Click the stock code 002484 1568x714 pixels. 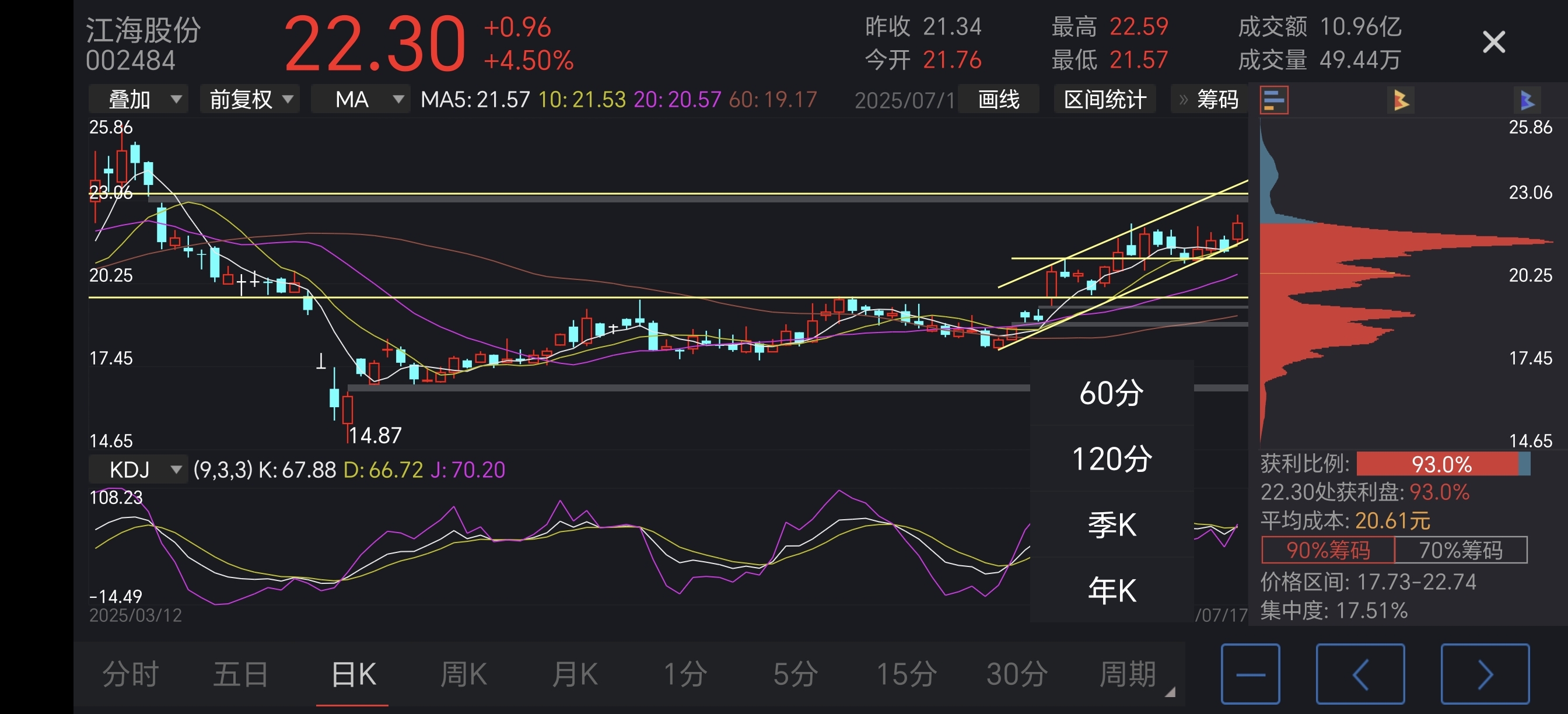130,60
